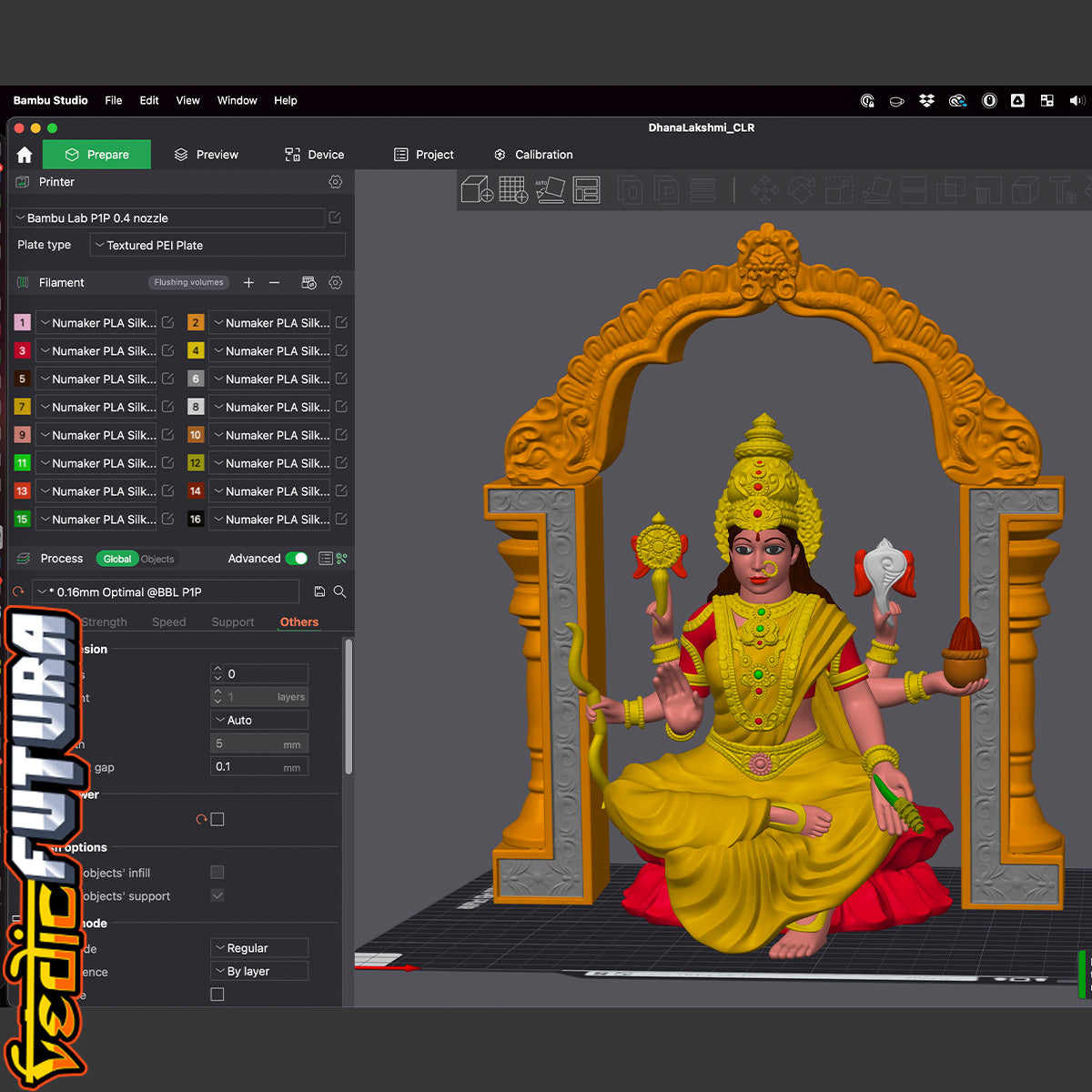The height and width of the screenshot is (1092, 1092).
Task: Toggle the Advanced switch off
Action: (297, 559)
